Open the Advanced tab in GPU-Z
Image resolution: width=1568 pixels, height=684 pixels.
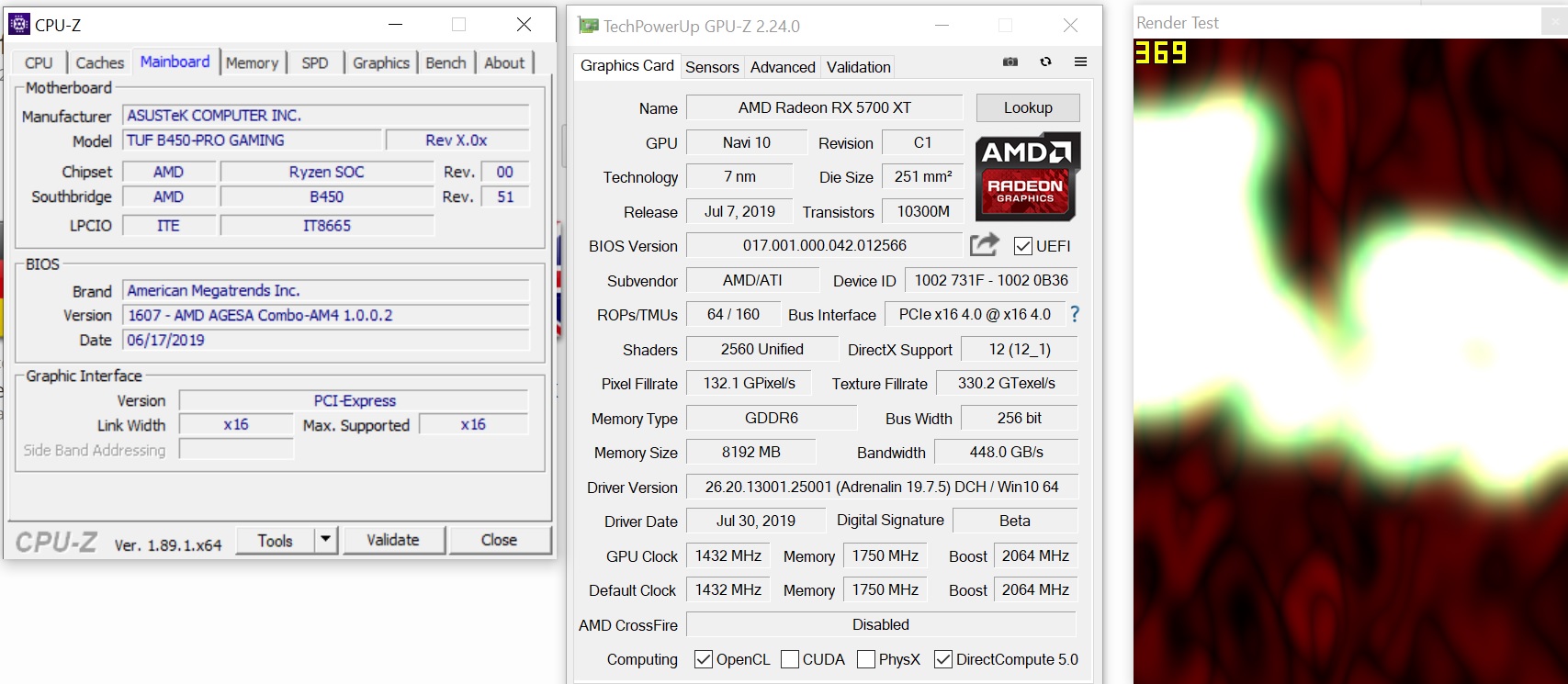783,67
